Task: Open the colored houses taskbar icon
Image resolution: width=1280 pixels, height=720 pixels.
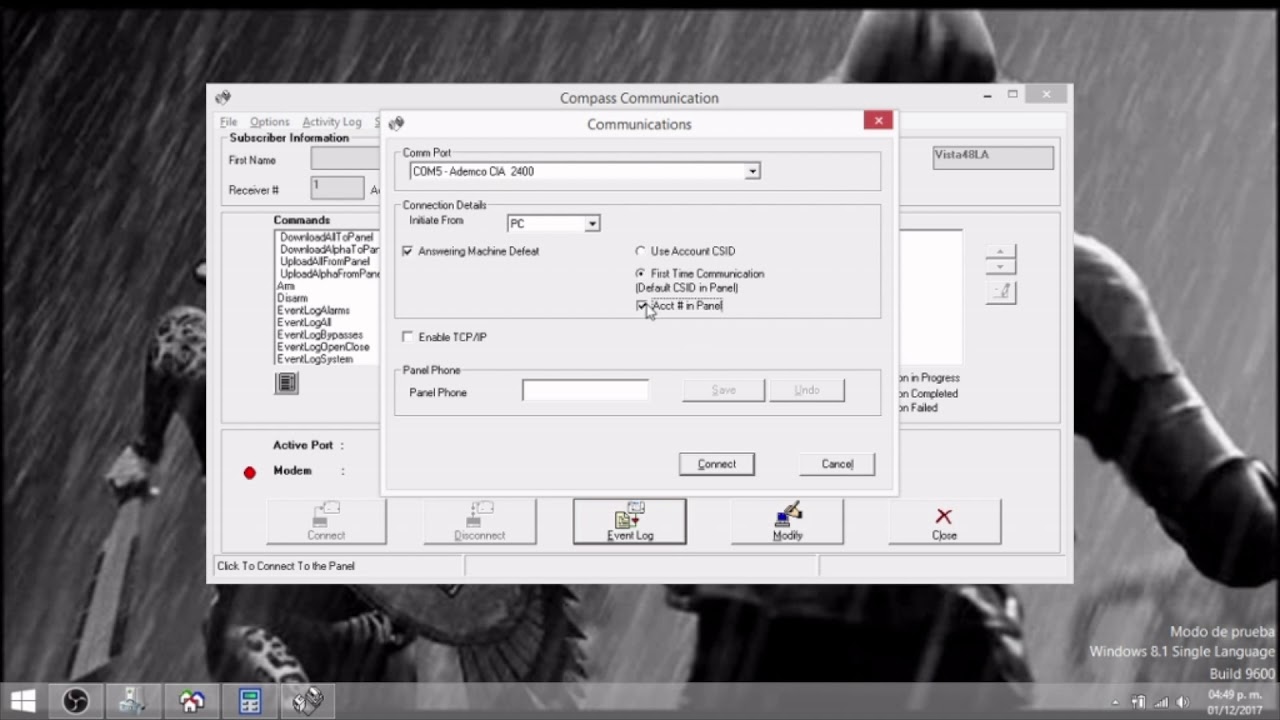Action: click(192, 701)
